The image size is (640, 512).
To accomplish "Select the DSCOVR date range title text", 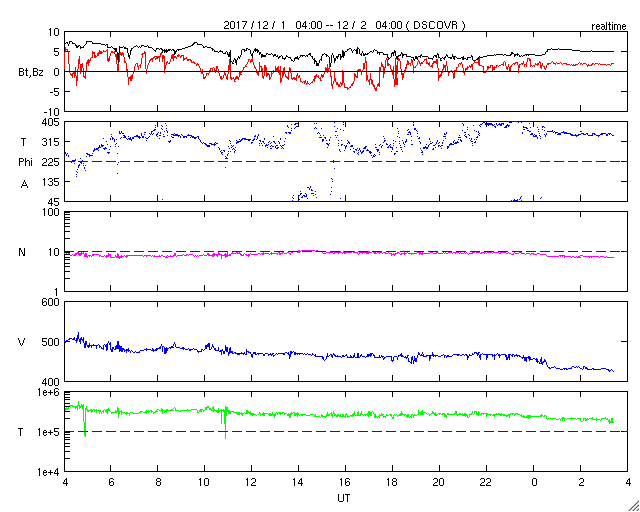I will pos(344,25).
